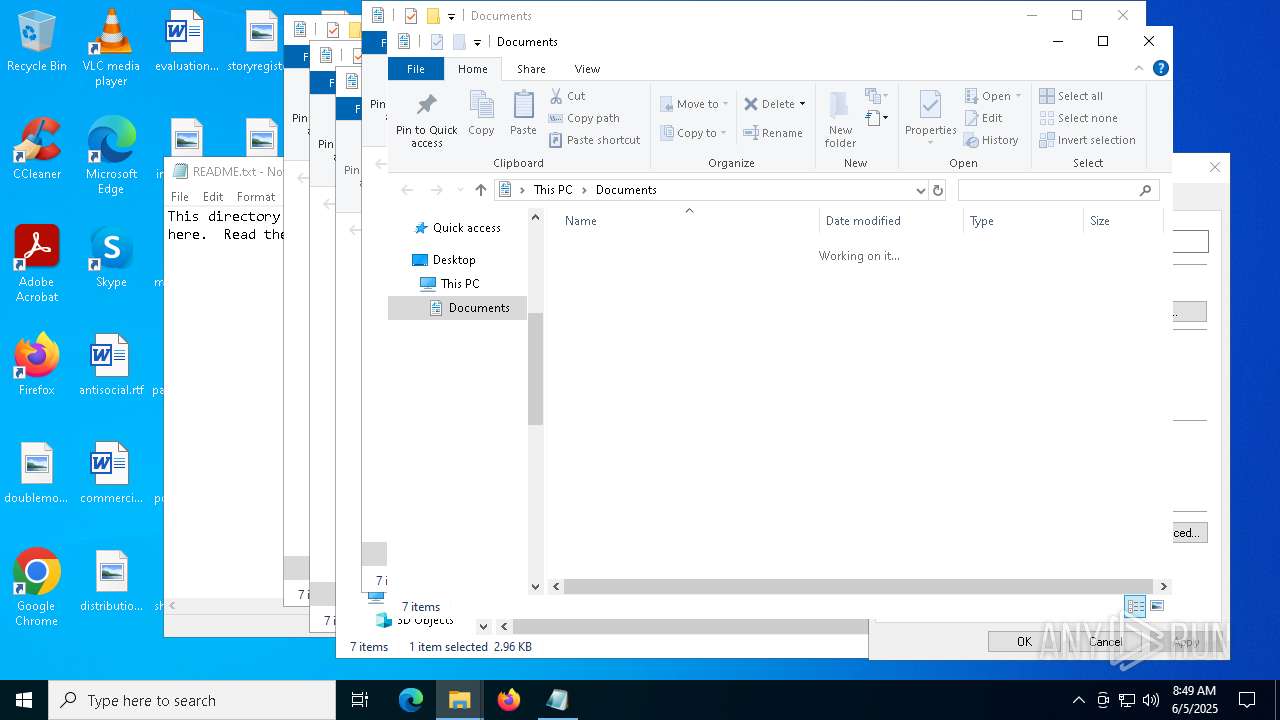Click OK button in dialog
The image size is (1280, 720).
1024,642
